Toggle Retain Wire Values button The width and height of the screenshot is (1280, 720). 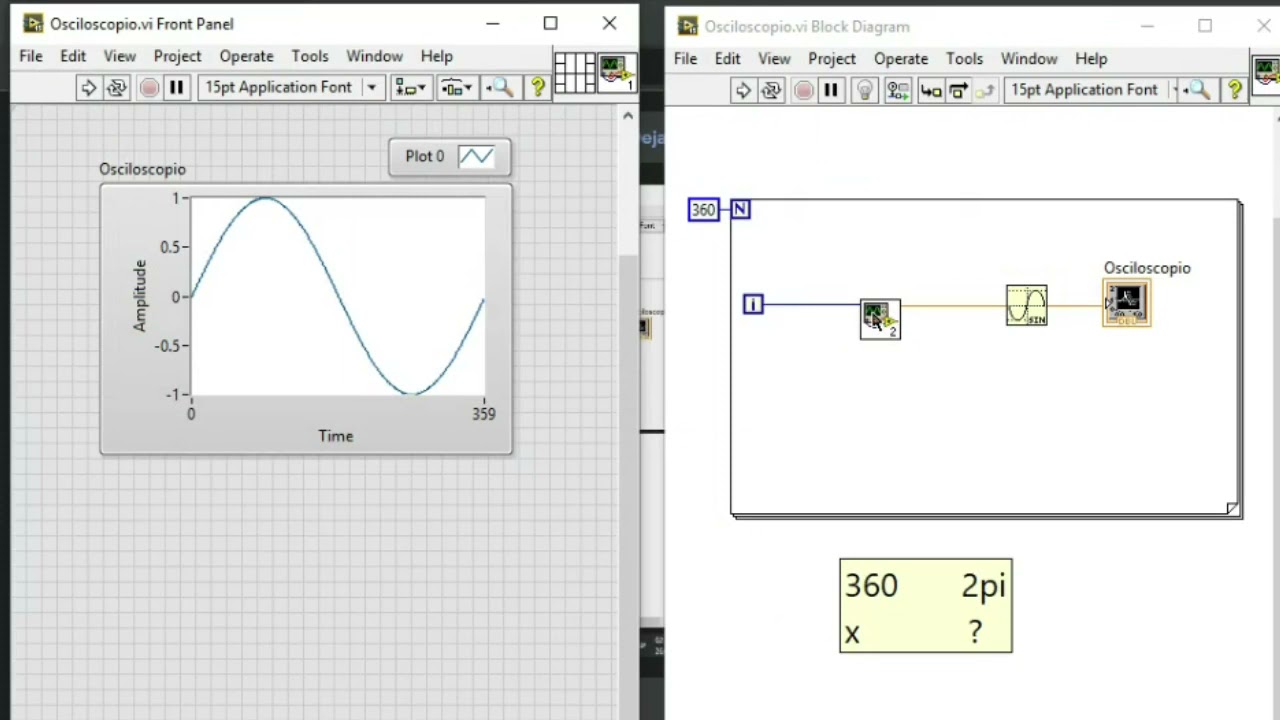pos(897,91)
